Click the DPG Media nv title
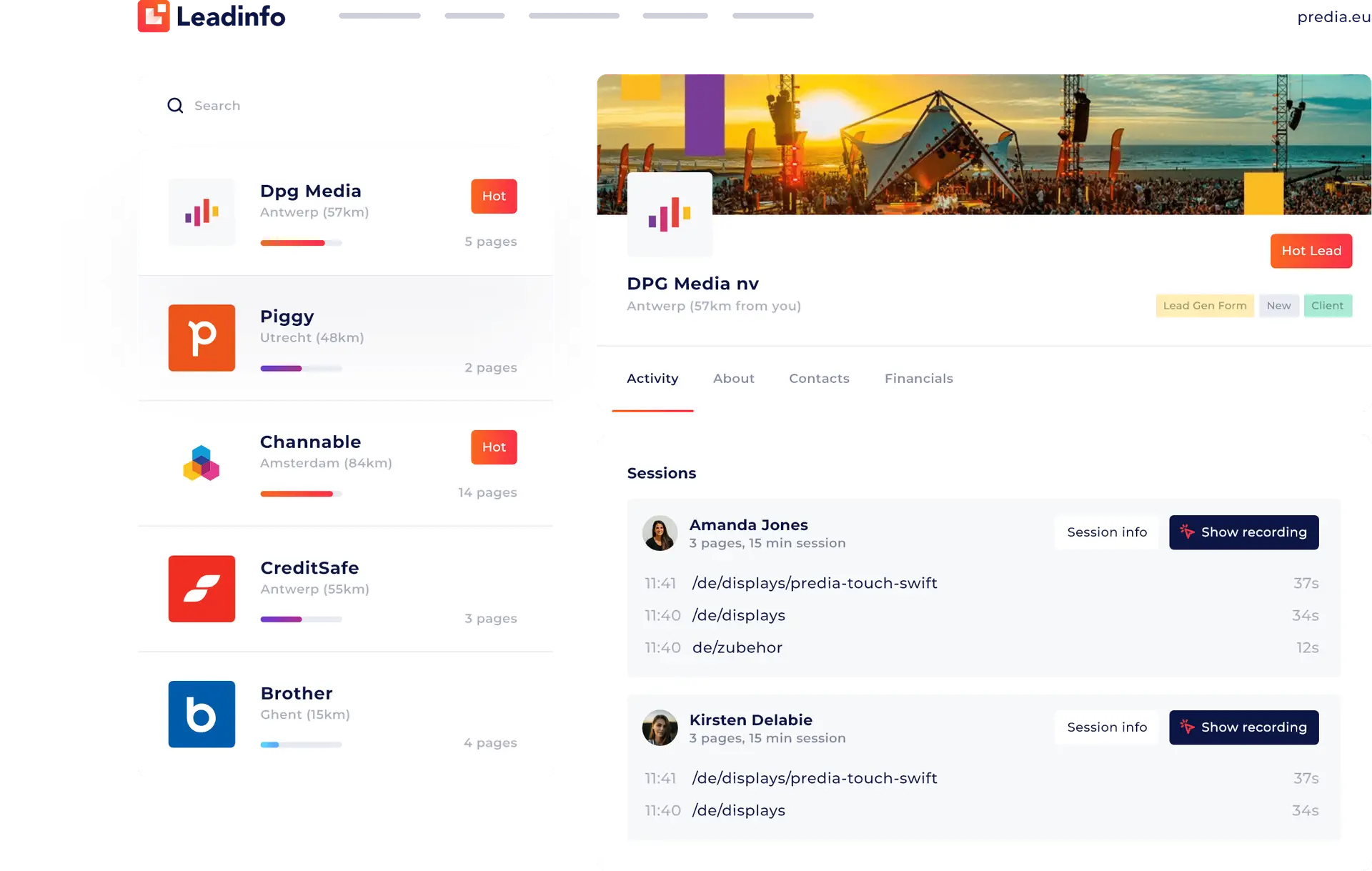The width and height of the screenshot is (1372, 871). [x=692, y=284]
